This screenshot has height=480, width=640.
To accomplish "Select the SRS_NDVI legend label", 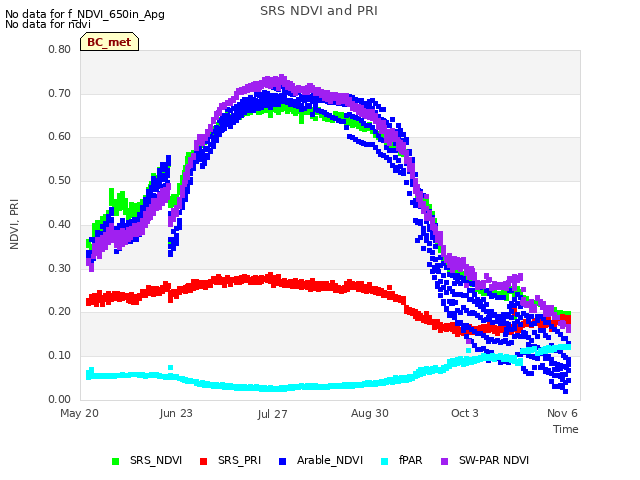I will 156,460.
